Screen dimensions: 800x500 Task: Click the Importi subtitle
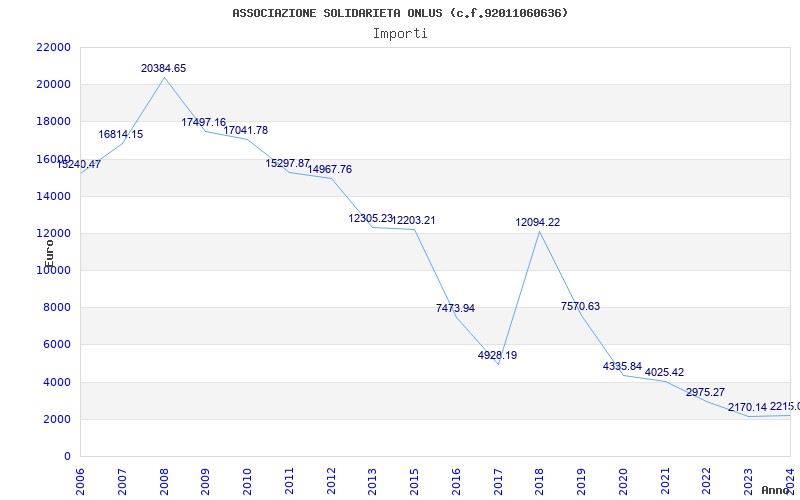pos(400,34)
